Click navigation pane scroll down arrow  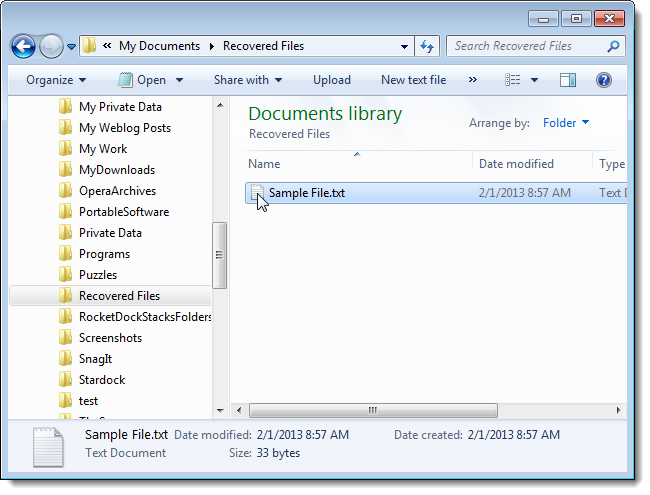tap(220, 411)
